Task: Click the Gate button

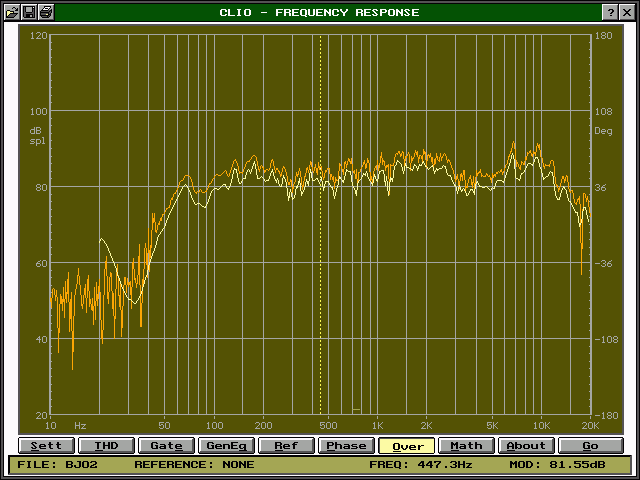Action: [x=167, y=446]
